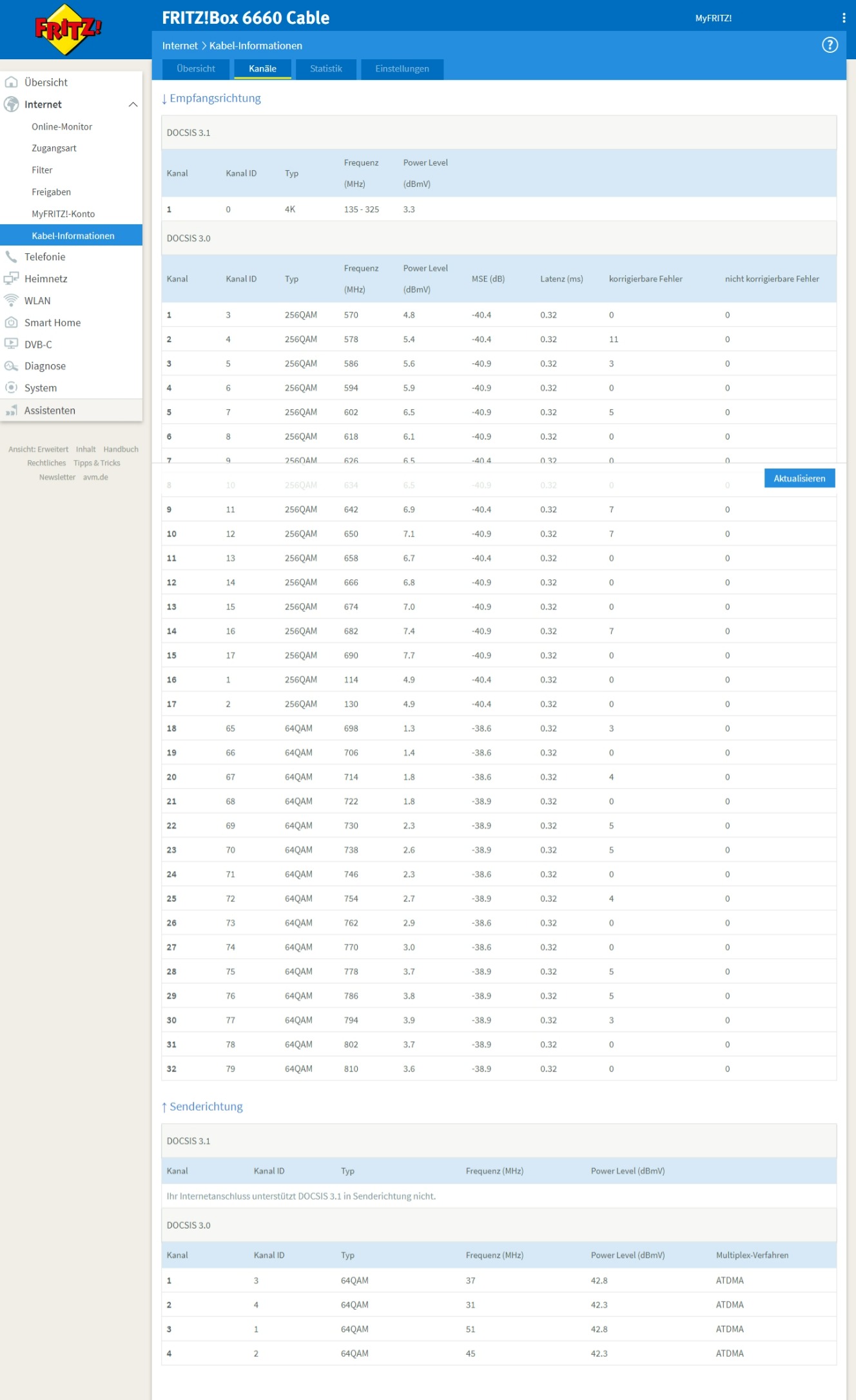Click the Telefonie phone icon
Image resolution: width=856 pixels, height=1400 pixels.
coord(11,256)
